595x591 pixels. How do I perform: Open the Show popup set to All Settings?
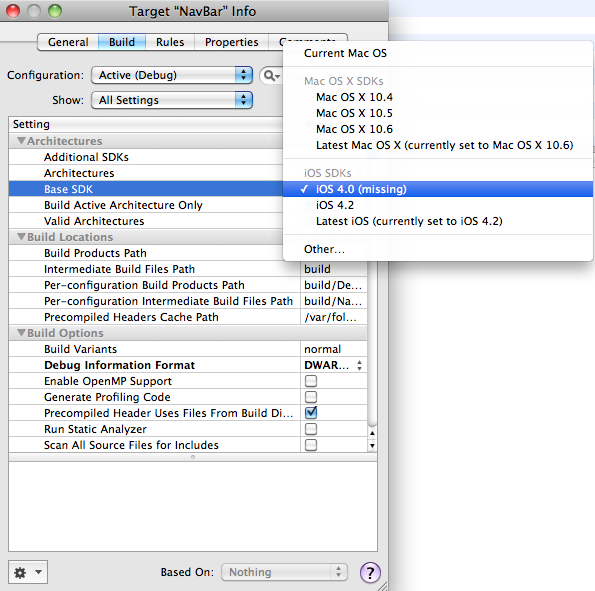click(x=172, y=100)
